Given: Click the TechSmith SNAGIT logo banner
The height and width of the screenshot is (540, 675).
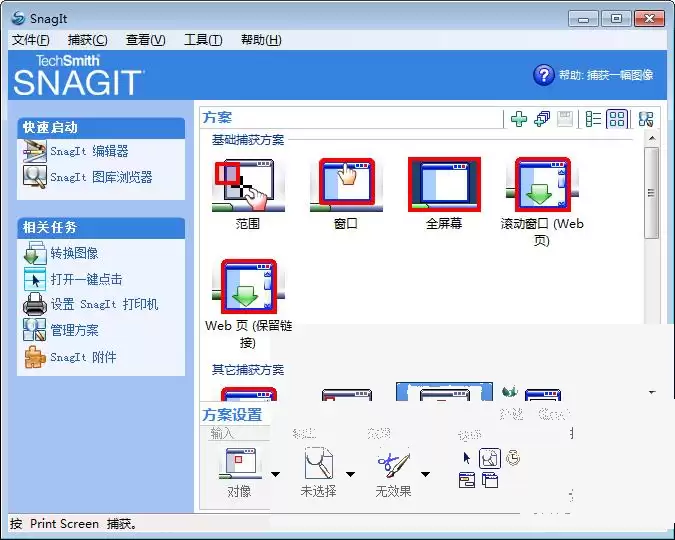Looking at the screenshot, I should coord(77,75).
